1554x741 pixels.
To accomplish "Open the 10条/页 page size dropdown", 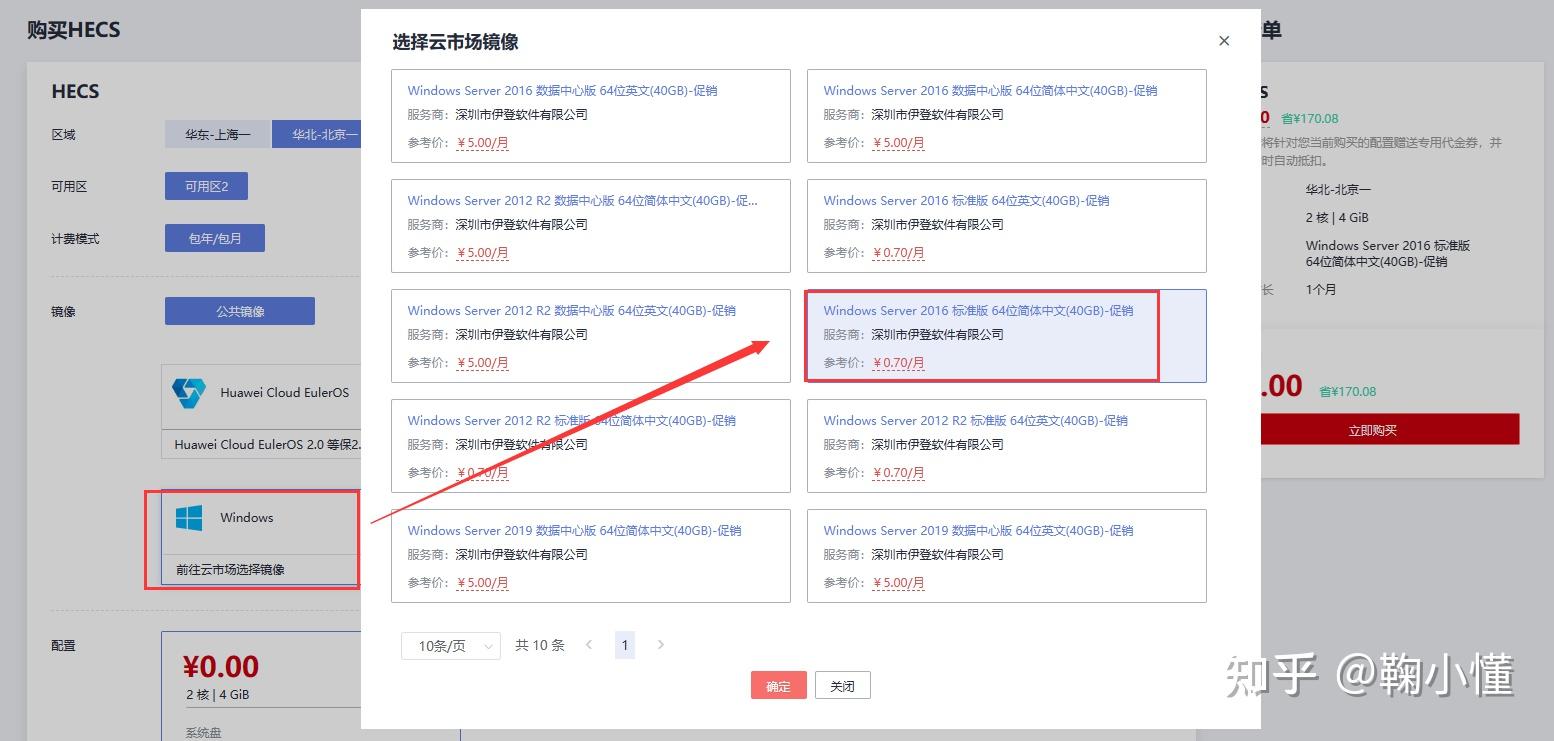I will (x=451, y=646).
